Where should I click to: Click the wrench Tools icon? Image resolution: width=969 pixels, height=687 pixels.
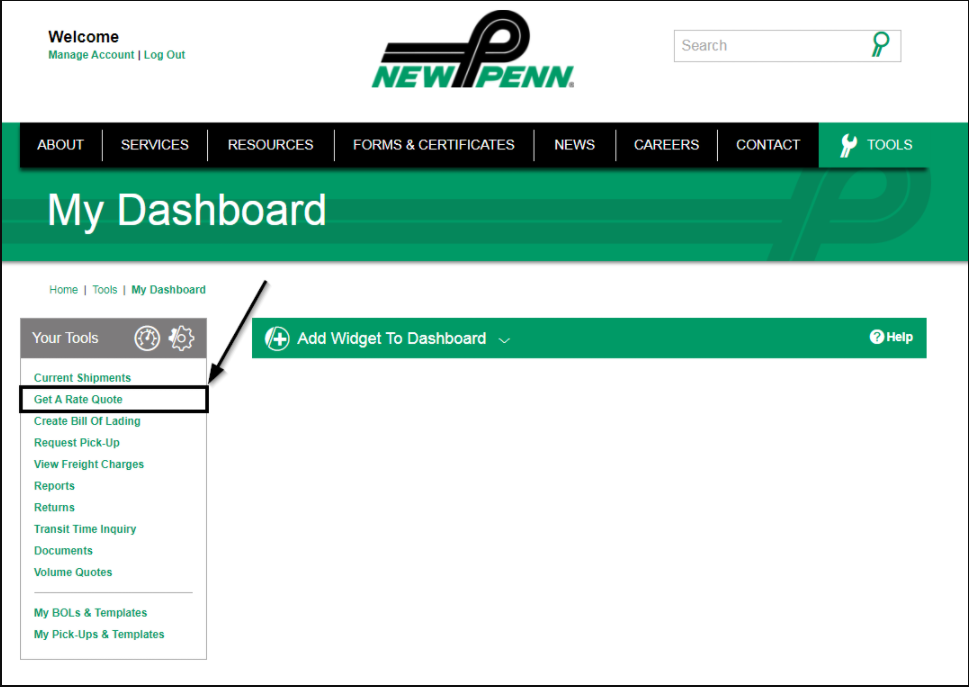[848, 145]
